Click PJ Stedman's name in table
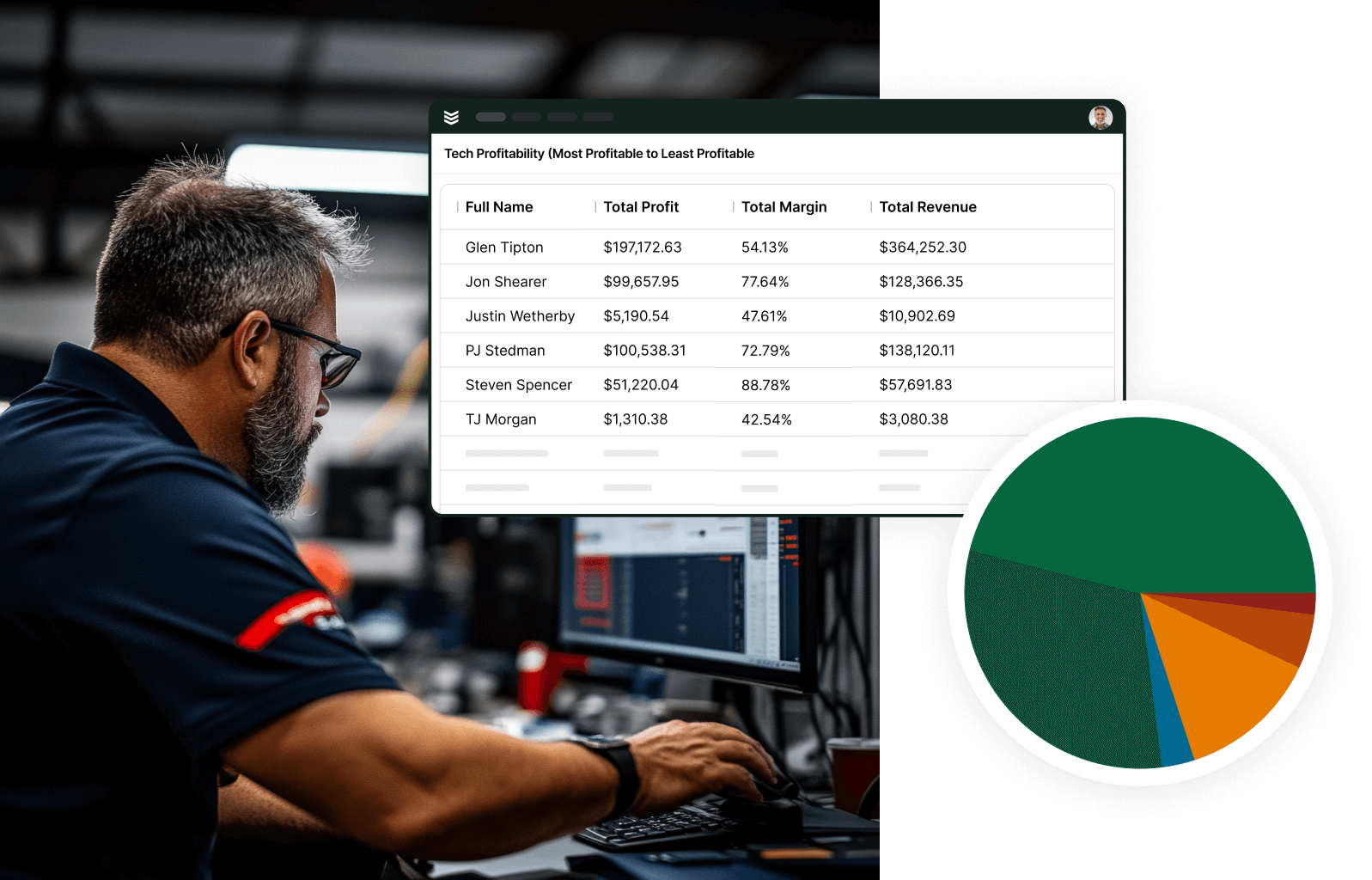Viewport: 1372px width, 880px height. tap(505, 351)
